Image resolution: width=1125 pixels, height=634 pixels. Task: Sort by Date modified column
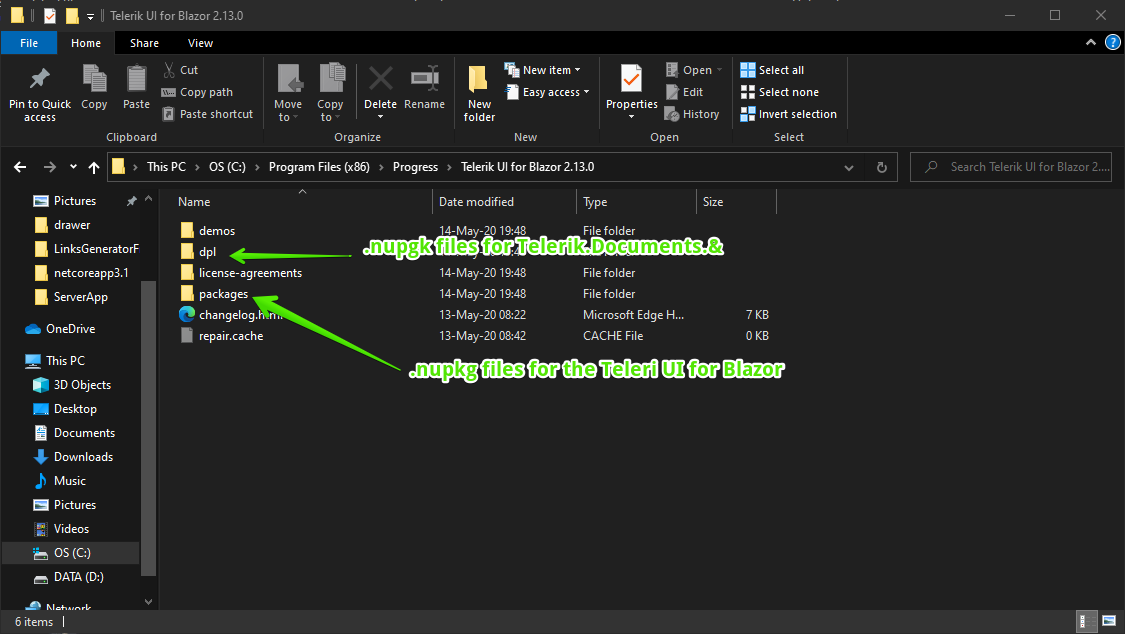point(476,202)
